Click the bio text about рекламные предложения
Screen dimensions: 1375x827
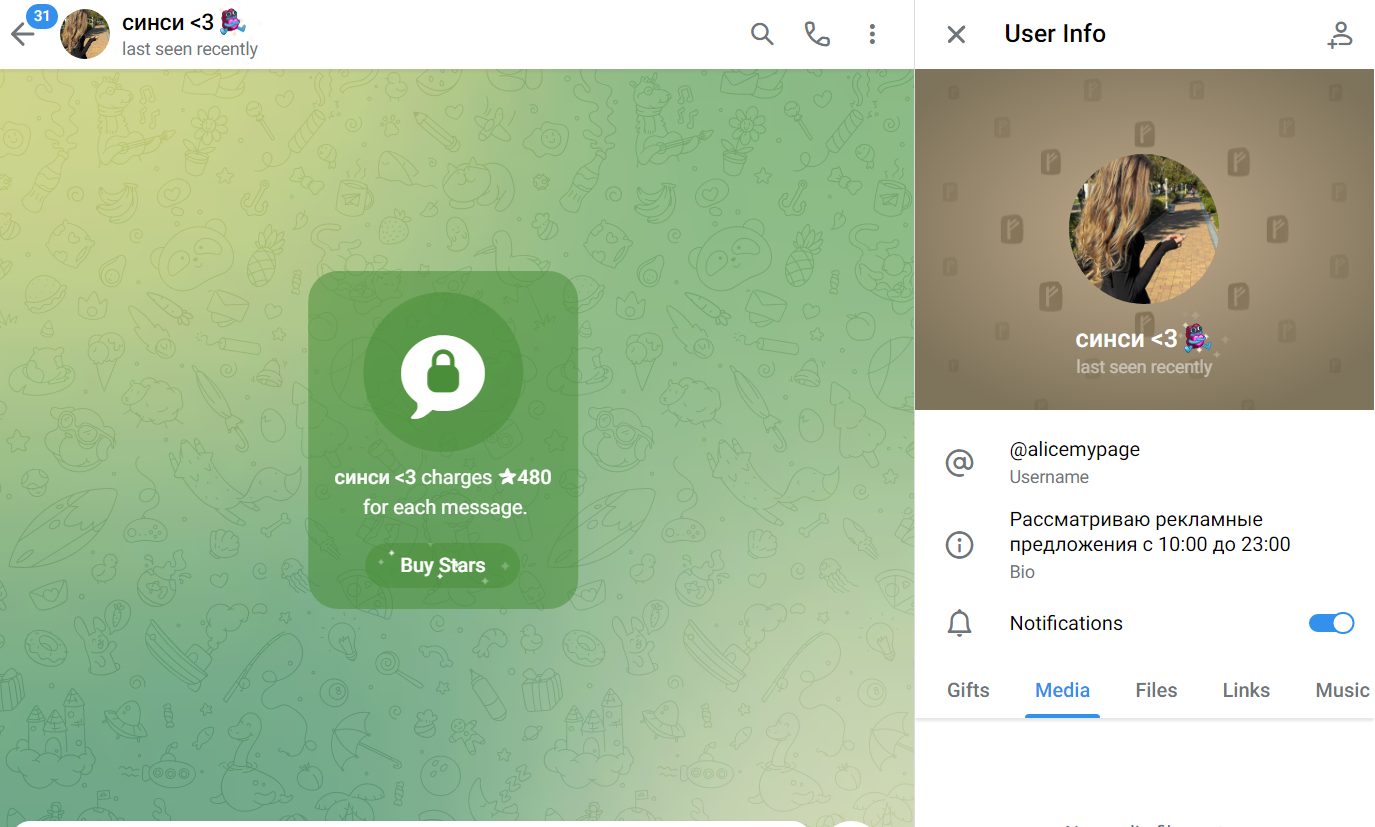(1150, 532)
